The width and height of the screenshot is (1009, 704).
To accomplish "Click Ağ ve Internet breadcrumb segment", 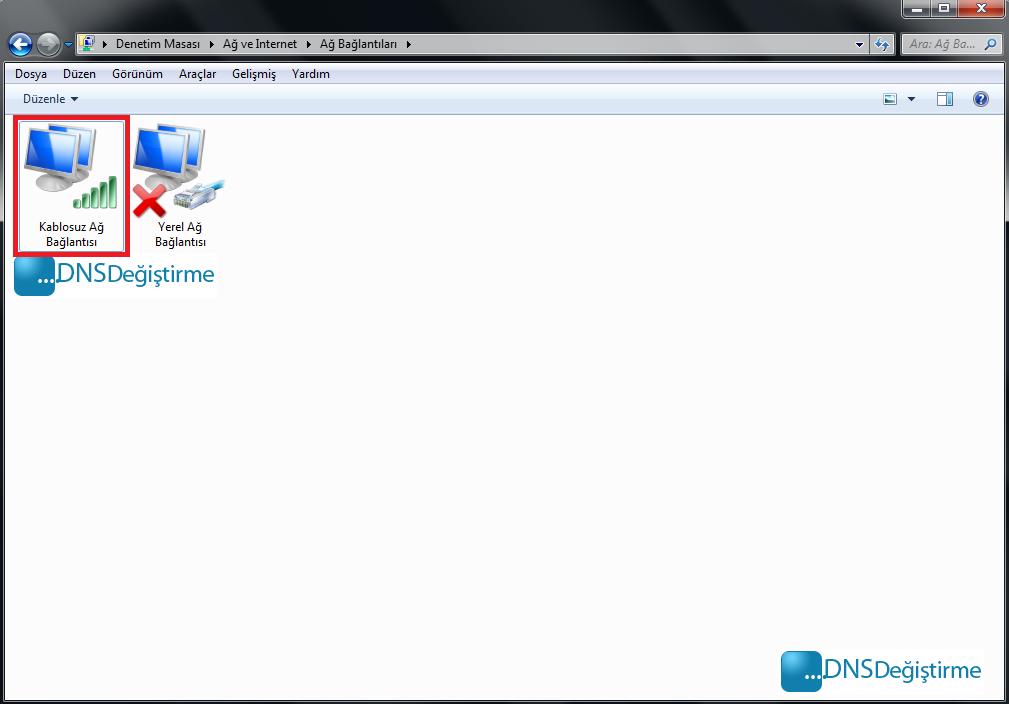I will (x=260, y=44).
